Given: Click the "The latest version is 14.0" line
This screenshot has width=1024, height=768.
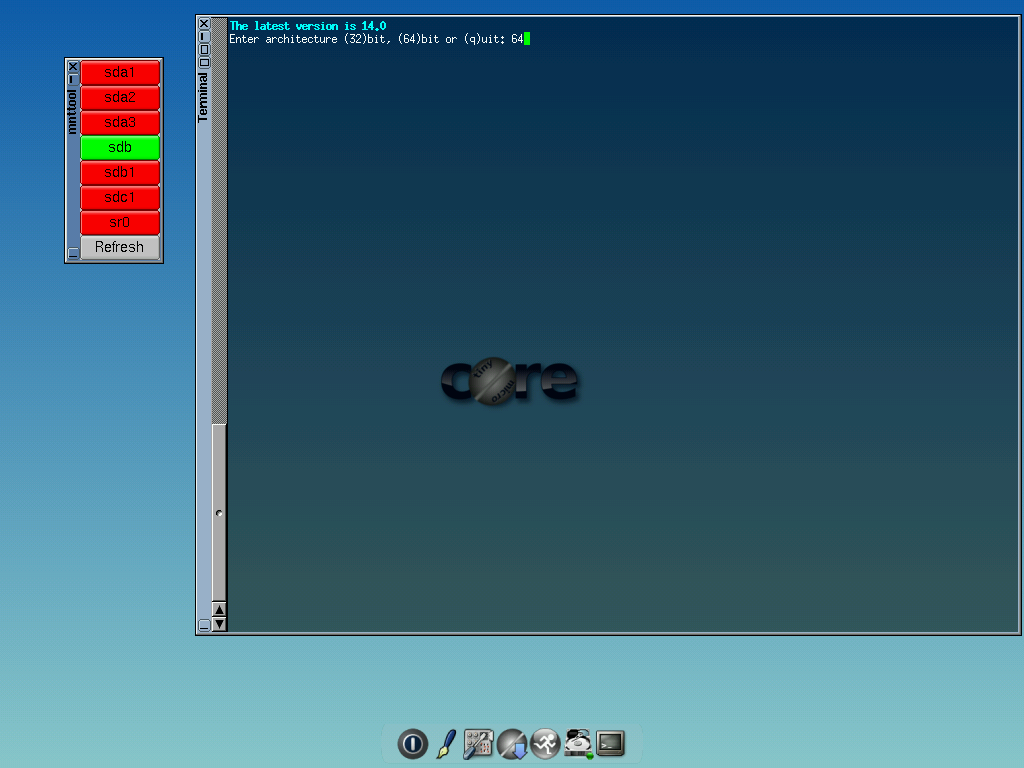Looking at the screenshot, I should (308, 26).
